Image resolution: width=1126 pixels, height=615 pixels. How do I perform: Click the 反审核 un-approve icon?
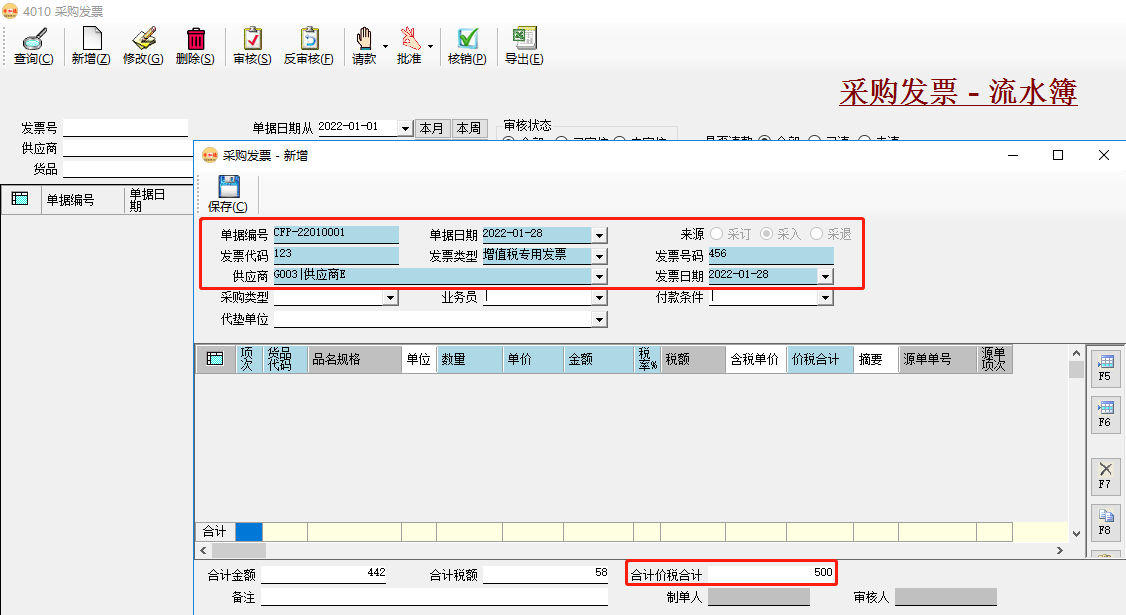click(x=308, y=39)
